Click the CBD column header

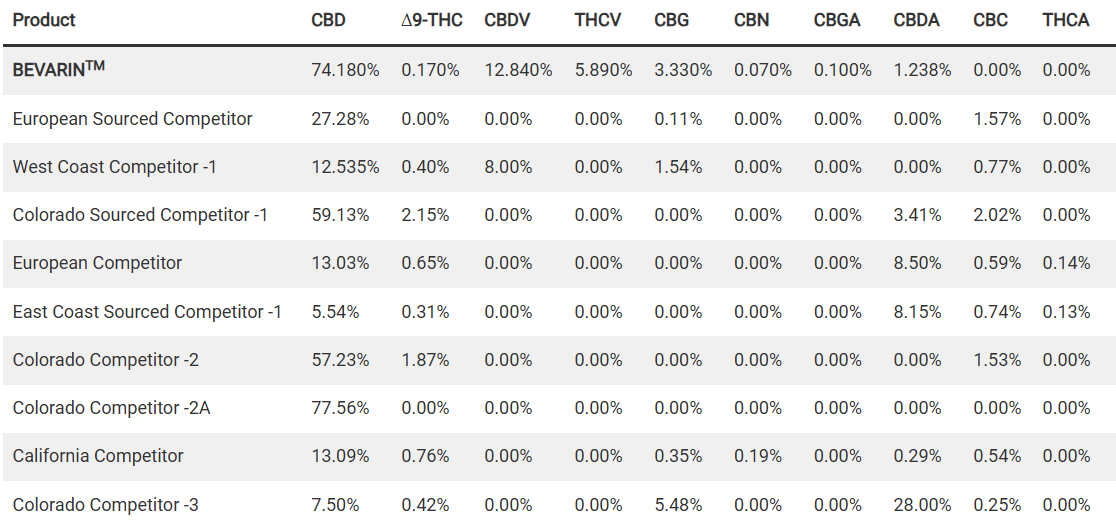click(x=328, y=20)
